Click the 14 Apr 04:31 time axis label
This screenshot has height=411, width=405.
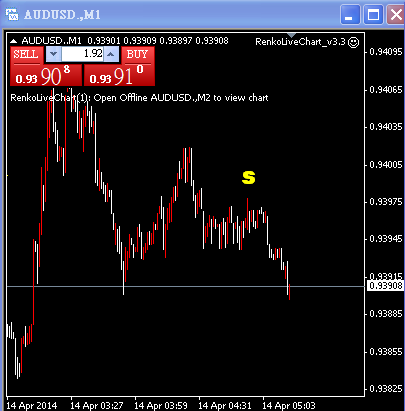point(225,406)
